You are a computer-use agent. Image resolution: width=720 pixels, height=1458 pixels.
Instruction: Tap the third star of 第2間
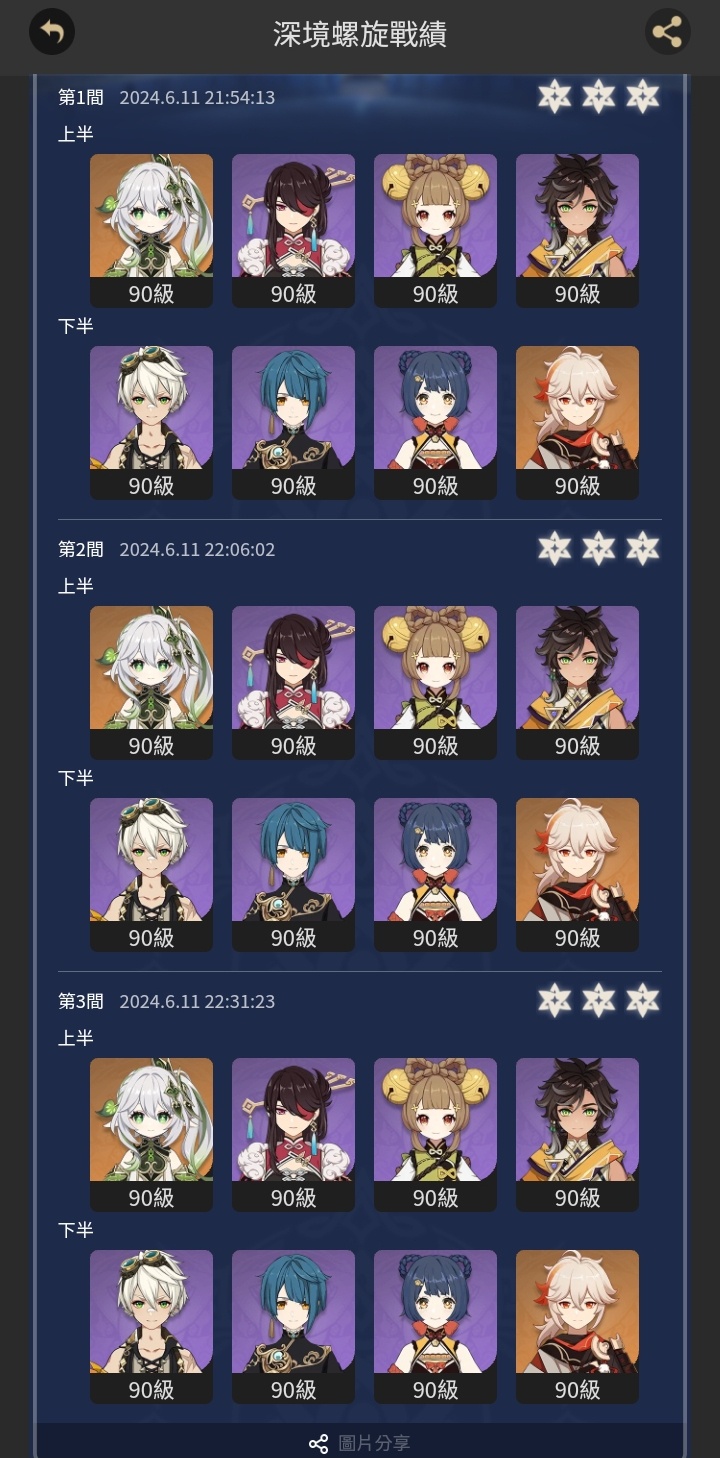click(x=643, y=548)
